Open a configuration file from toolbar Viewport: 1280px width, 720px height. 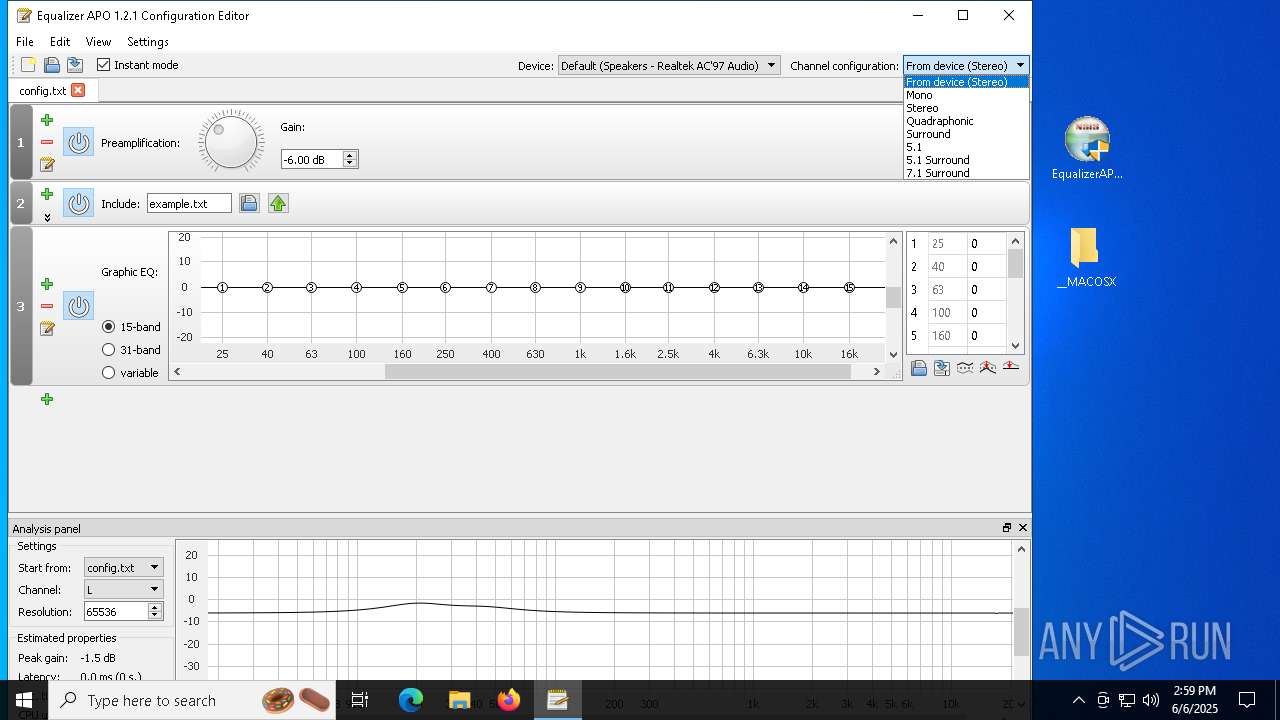click(x=52, y=65)
